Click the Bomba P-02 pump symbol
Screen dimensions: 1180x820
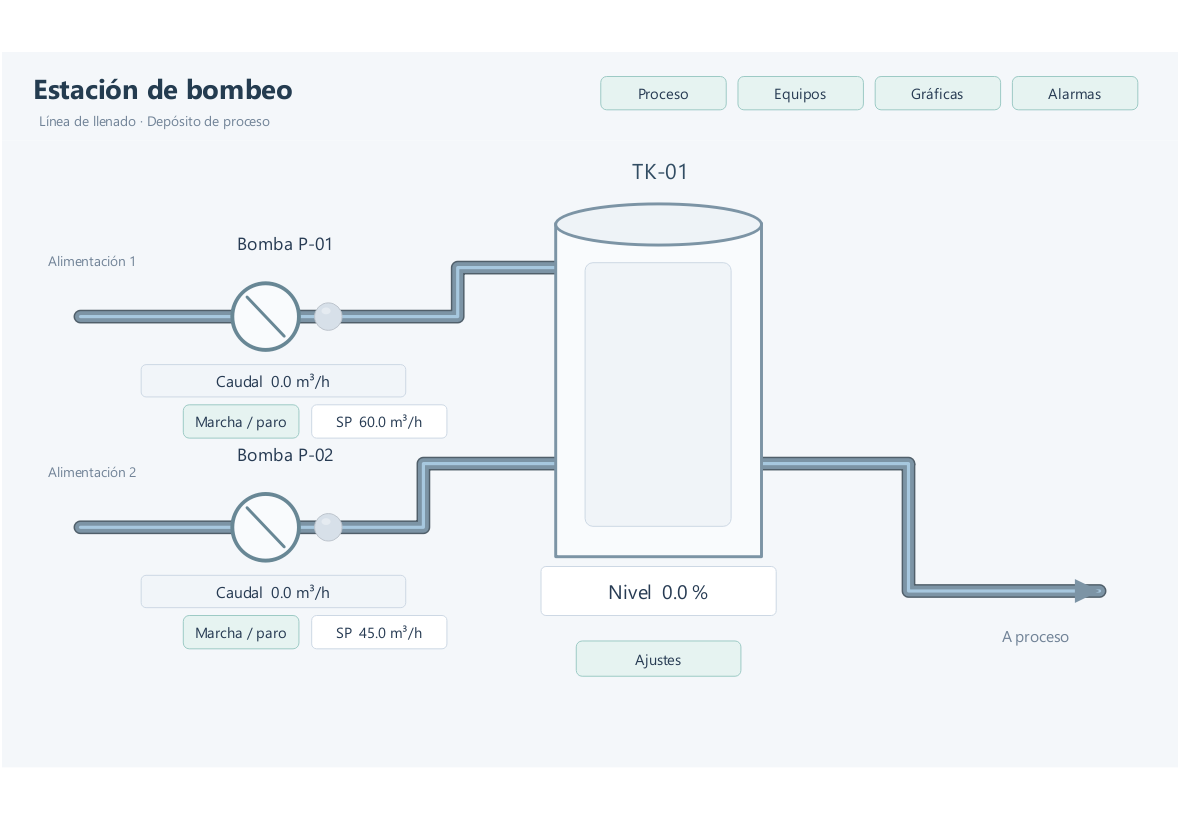(x=266, y=527)
